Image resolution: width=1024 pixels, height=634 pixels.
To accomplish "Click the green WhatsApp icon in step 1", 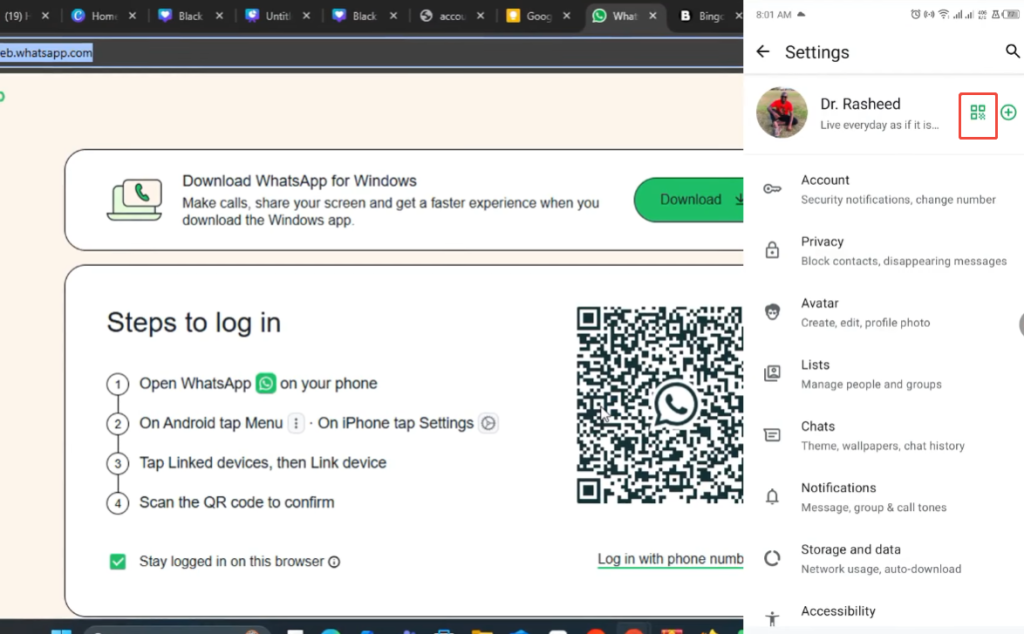I will click(x=266, y=383).
